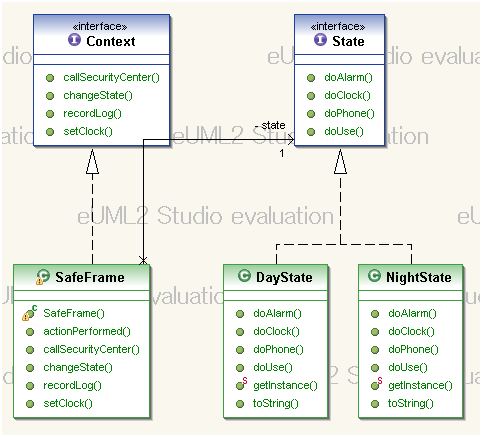Viewport: 482px width, 437px height.
Task: Select doAlarm() in the State interface
Action: point(348,77)
